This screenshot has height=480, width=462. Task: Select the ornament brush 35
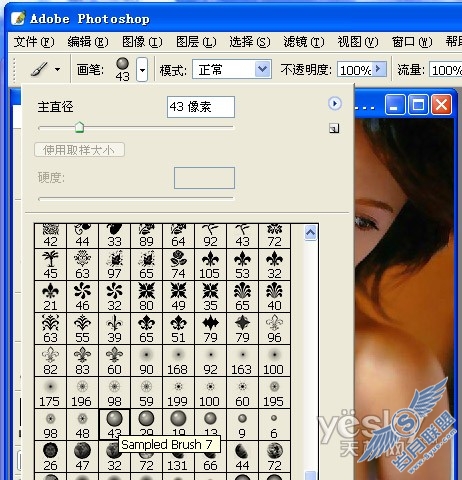coord(210,297)
